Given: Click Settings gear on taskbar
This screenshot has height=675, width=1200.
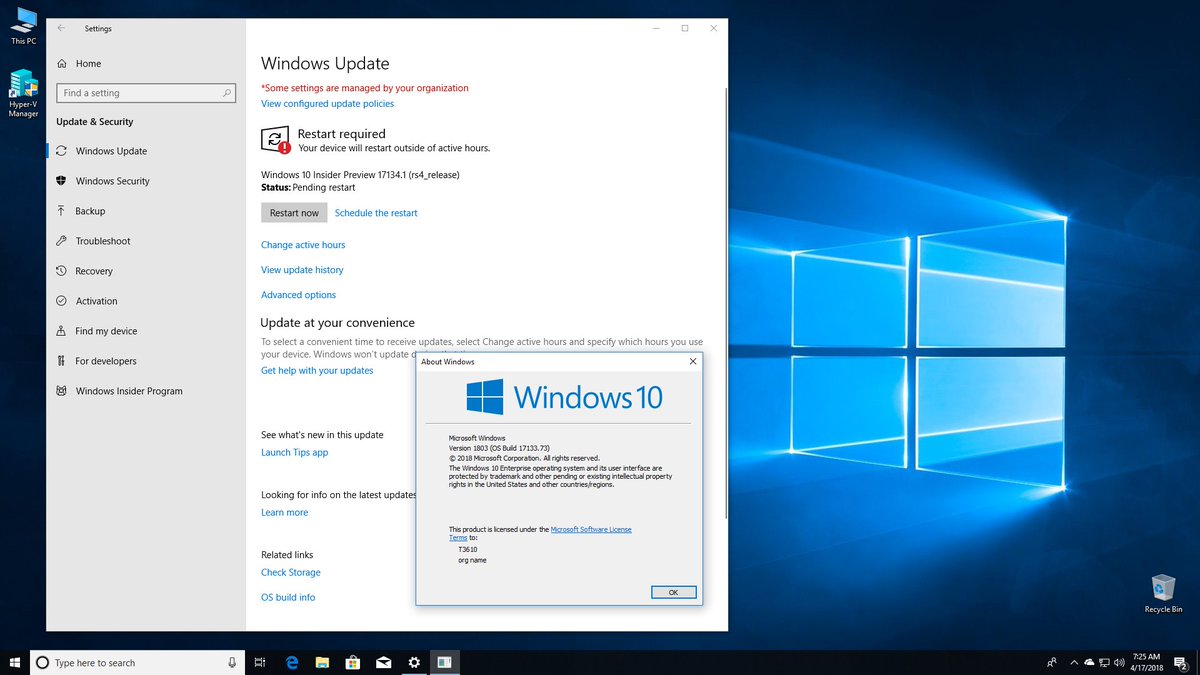Looking at the screenshot, I should [414, 662].
